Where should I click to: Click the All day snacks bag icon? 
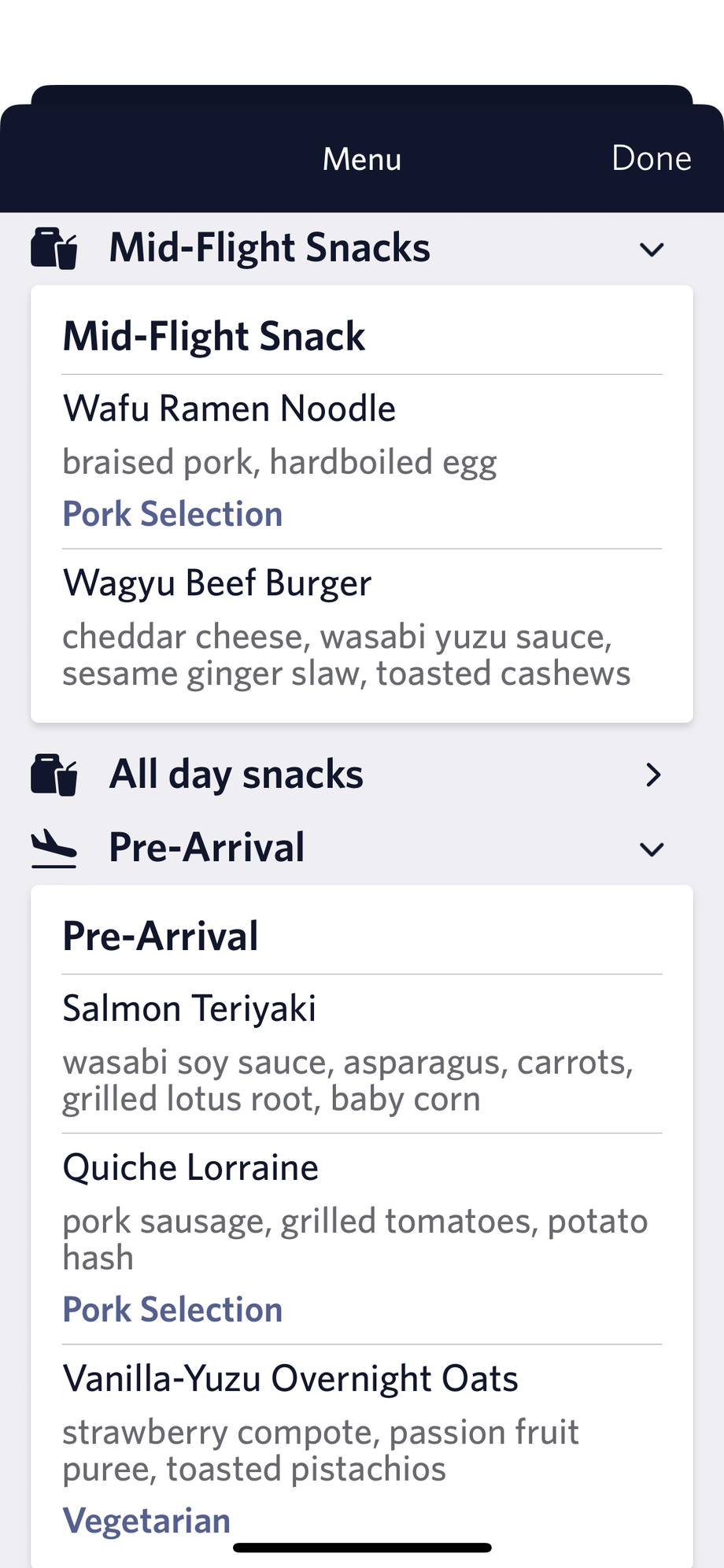pos(54,775)
